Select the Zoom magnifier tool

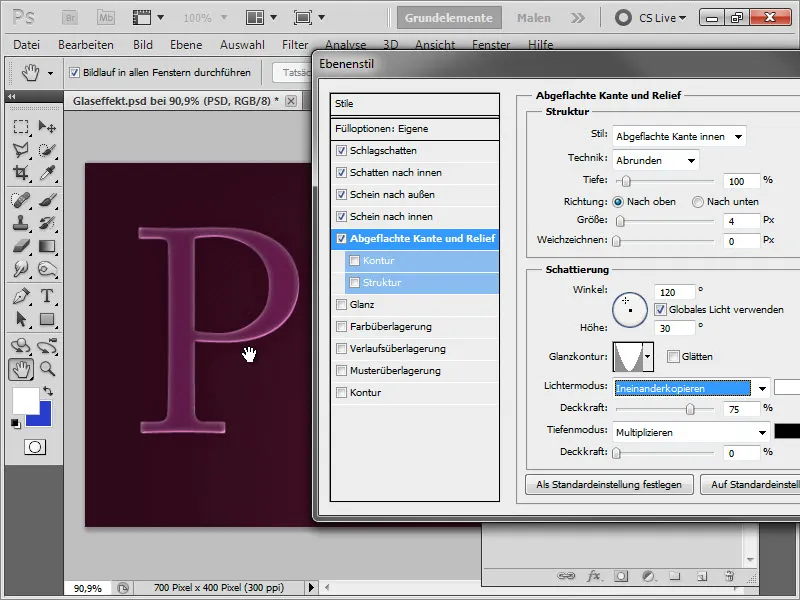[x=47, y=368]
